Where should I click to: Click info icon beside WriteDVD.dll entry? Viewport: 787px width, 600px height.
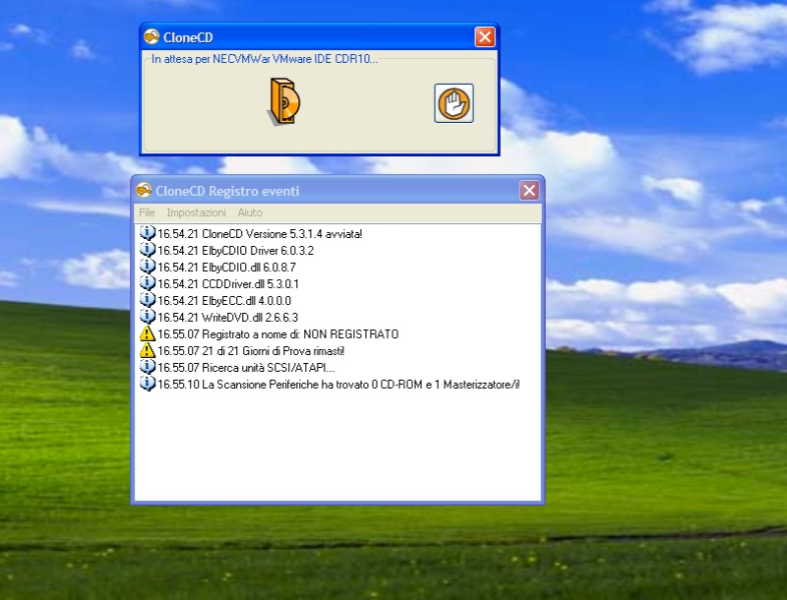(x=147, y=317)
